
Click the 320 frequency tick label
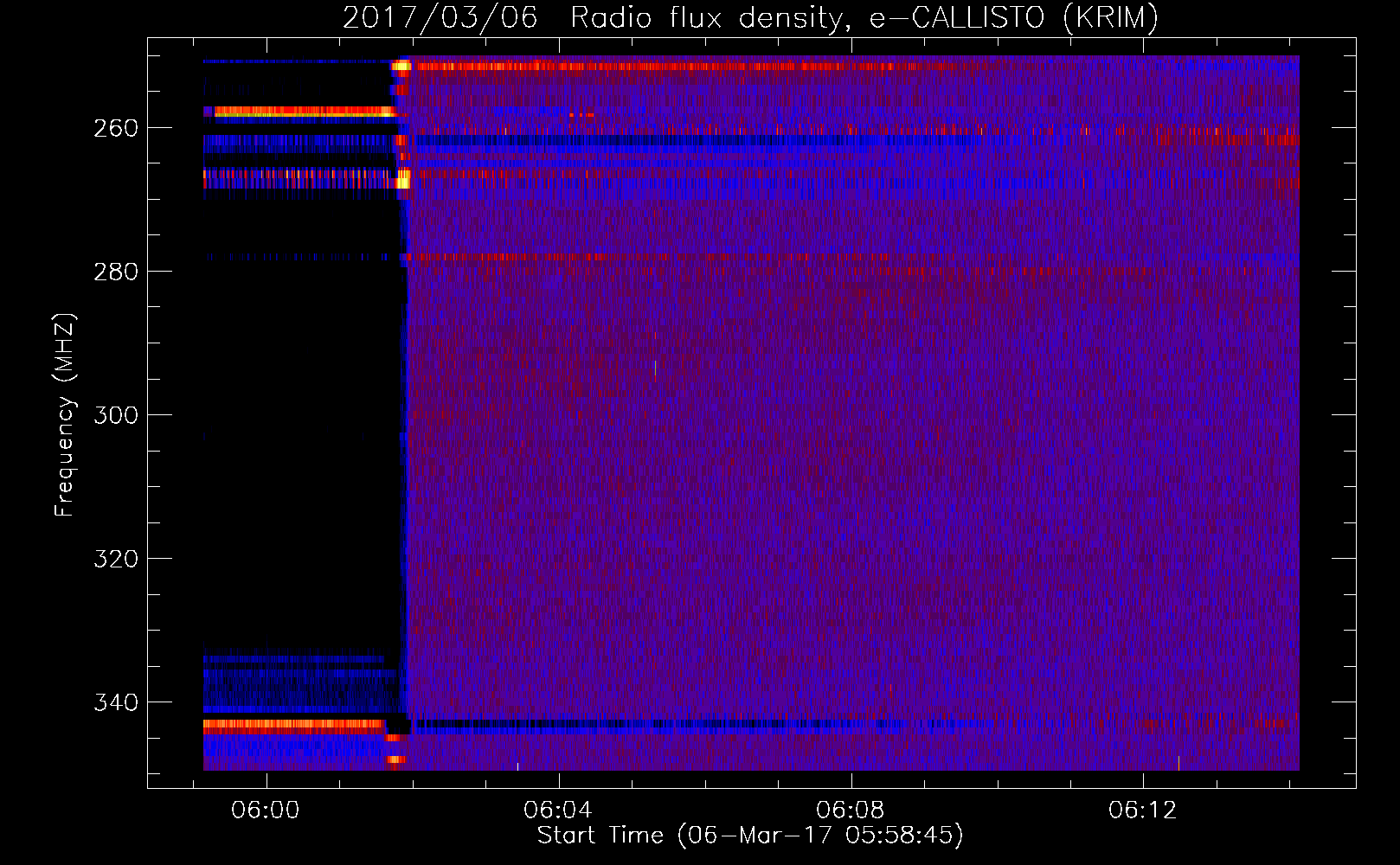point(116,559)
